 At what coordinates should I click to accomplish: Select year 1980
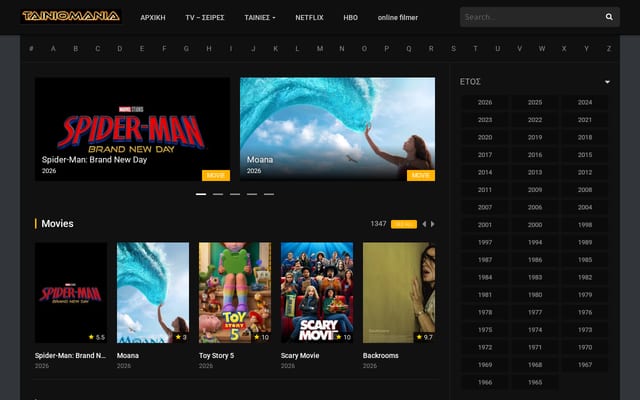pyautogui.click(x=535, y=295)
